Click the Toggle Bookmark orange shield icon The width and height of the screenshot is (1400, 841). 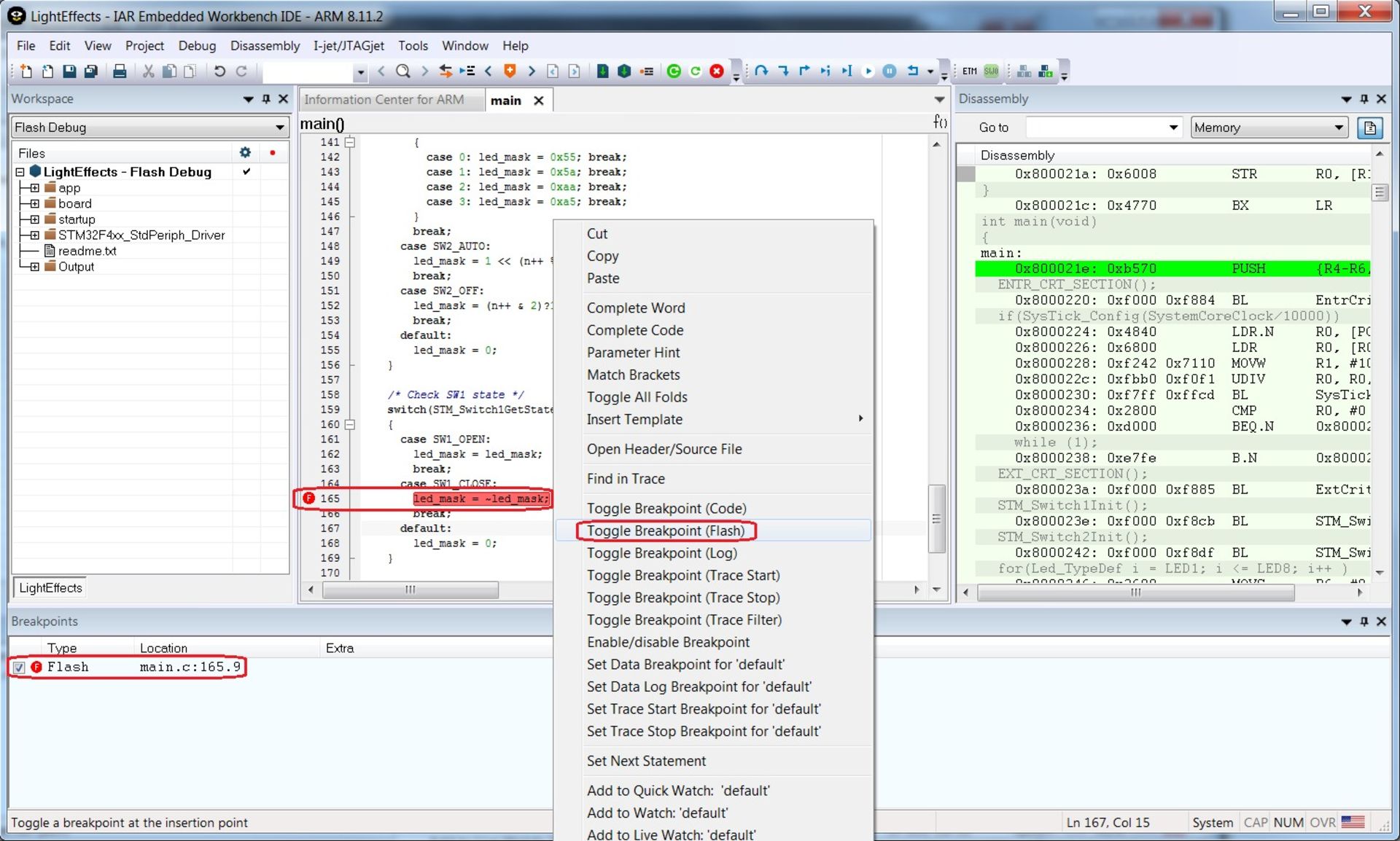(x=510, y=71)
